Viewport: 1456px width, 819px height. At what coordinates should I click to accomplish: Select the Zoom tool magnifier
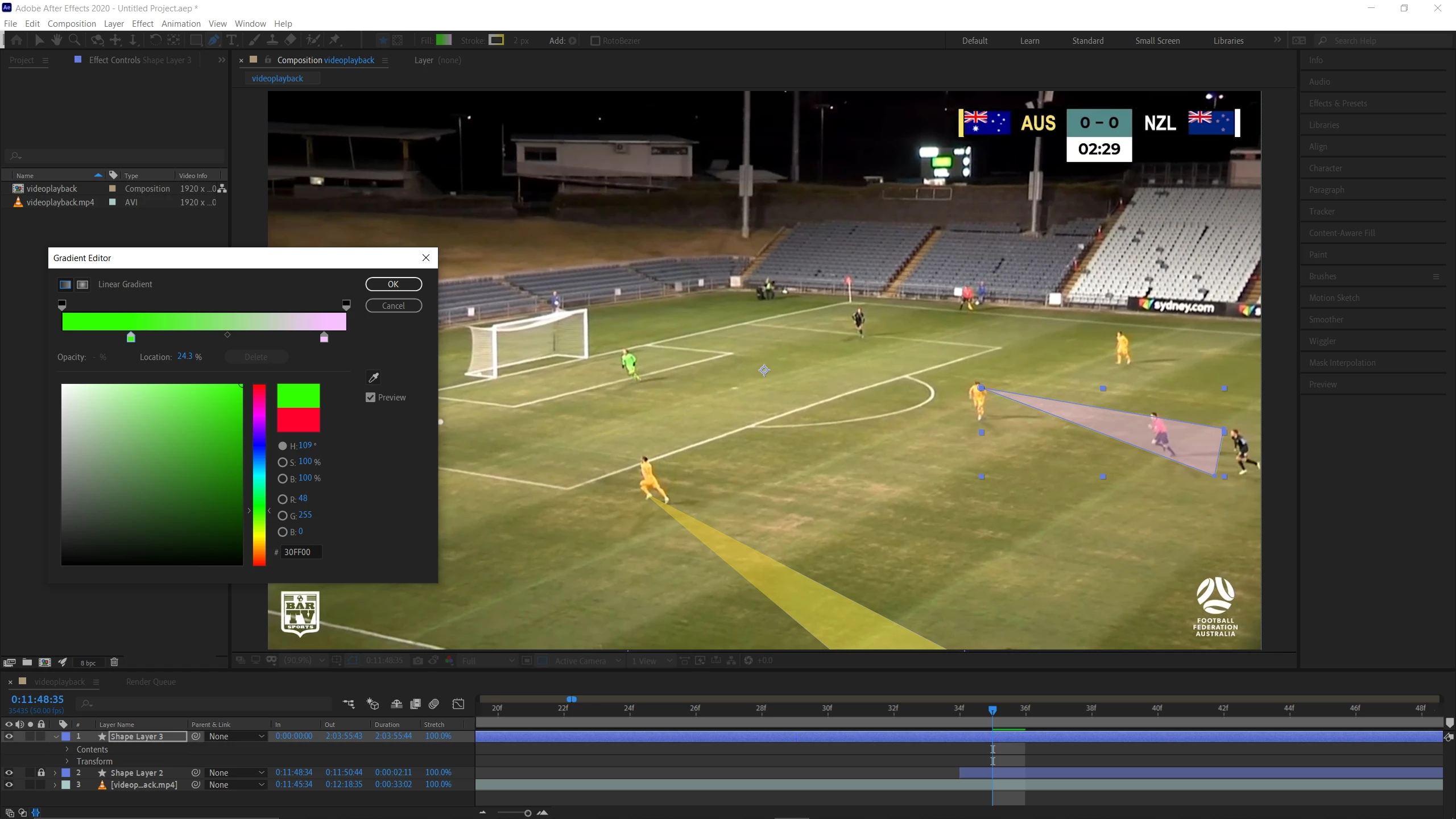[74, 40]
